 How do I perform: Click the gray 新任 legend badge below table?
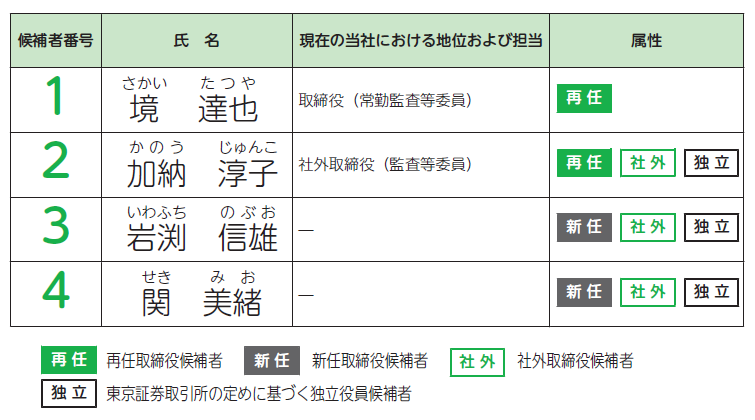click(x=271, y=360)
